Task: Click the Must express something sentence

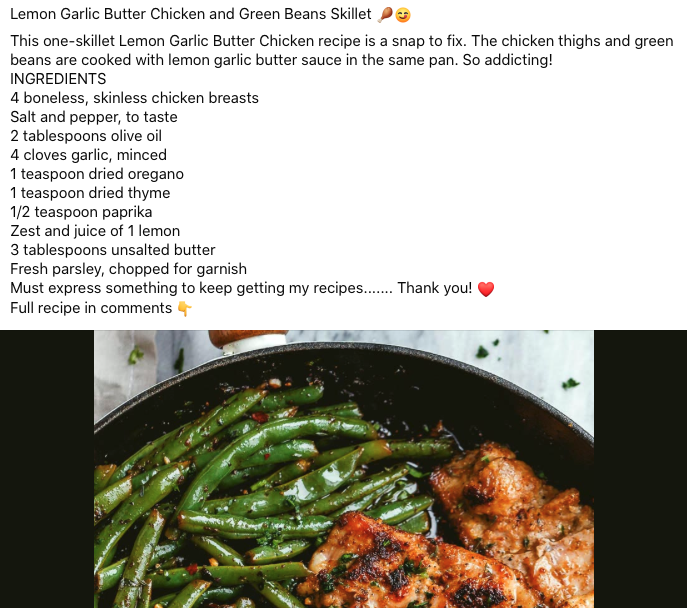Action: point(241,288)
